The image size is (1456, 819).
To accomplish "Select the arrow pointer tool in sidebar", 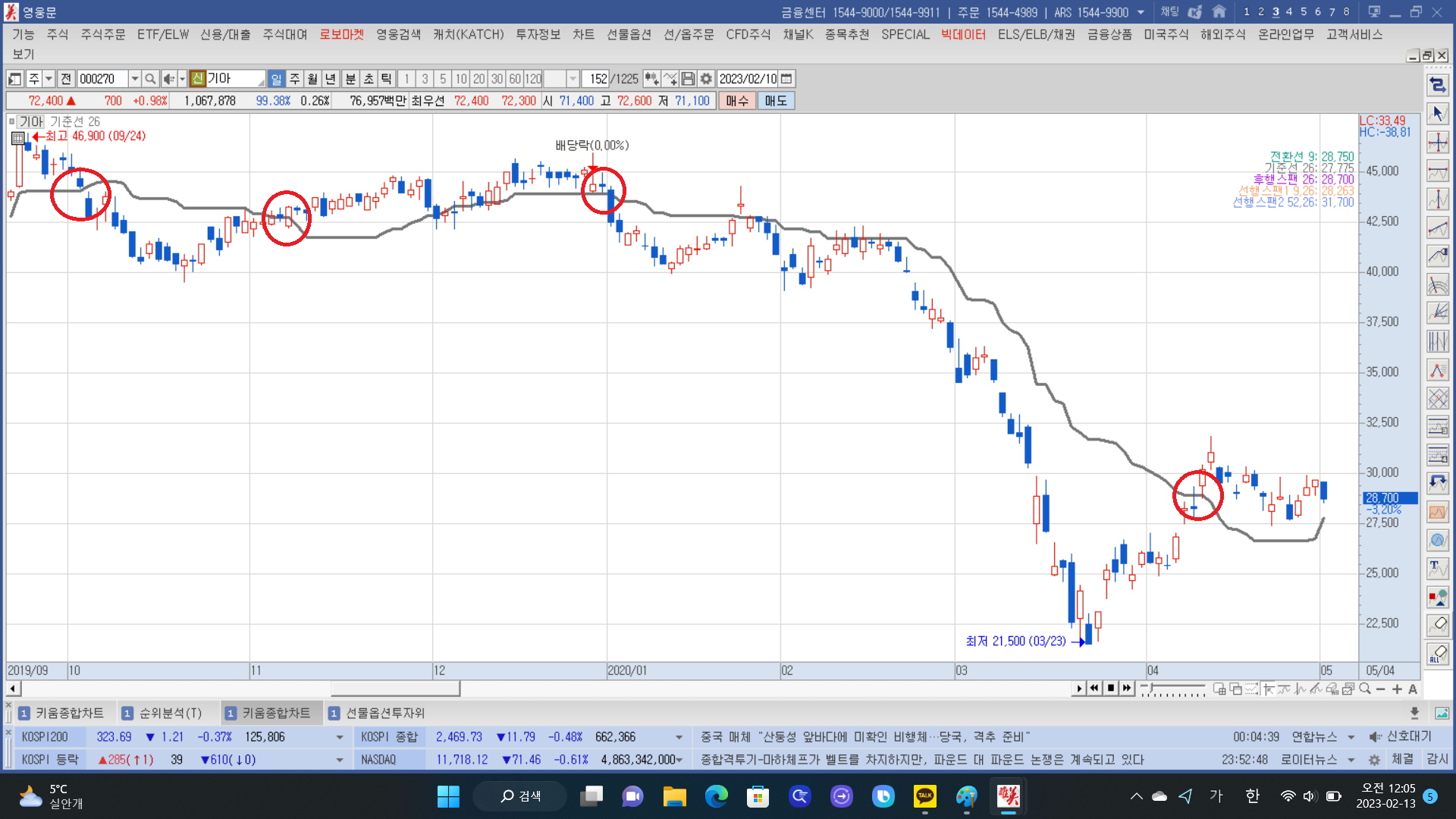I will [1437, 114].
